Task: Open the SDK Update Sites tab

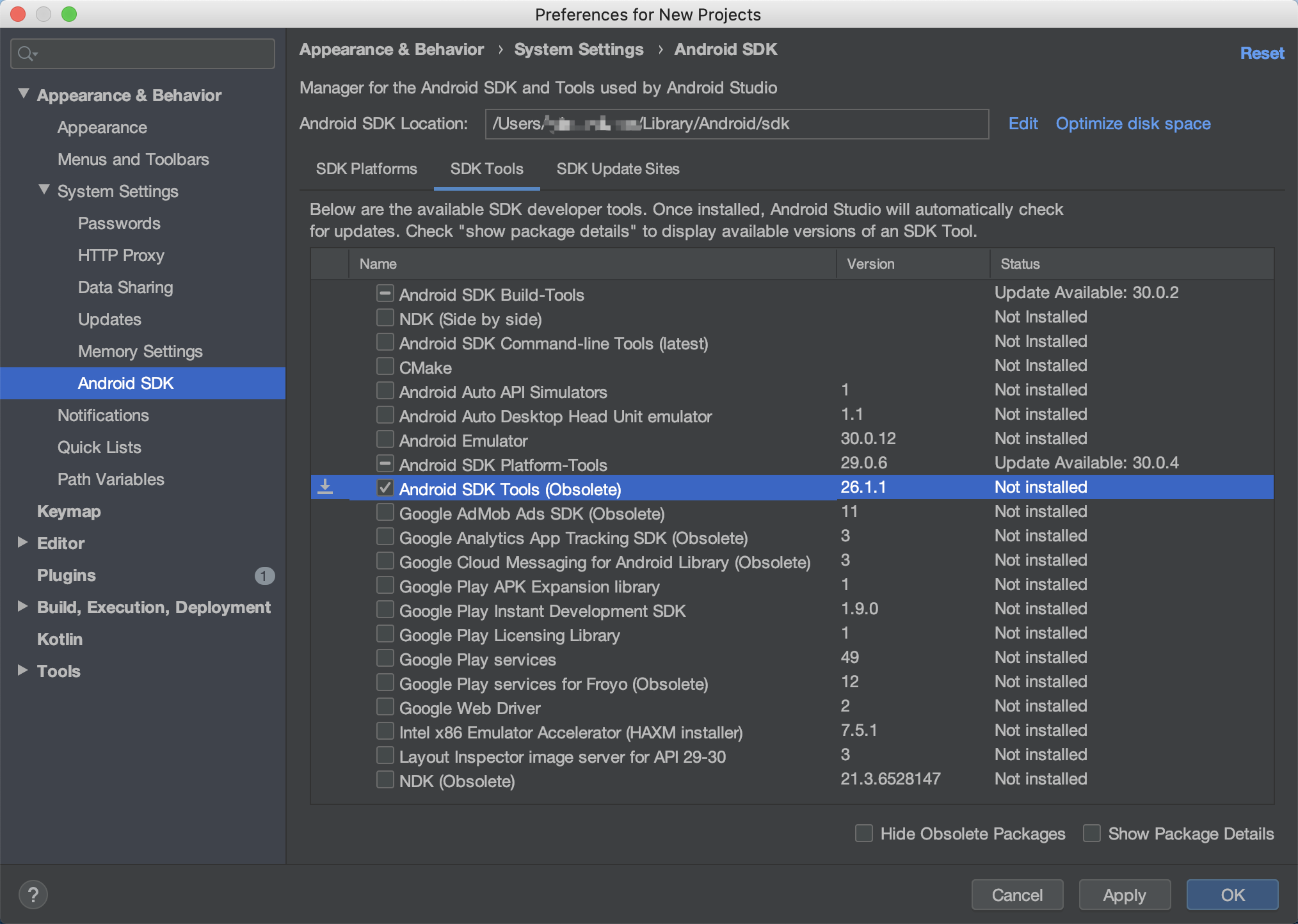Action: pyautogui.click(x=618, y=169)
